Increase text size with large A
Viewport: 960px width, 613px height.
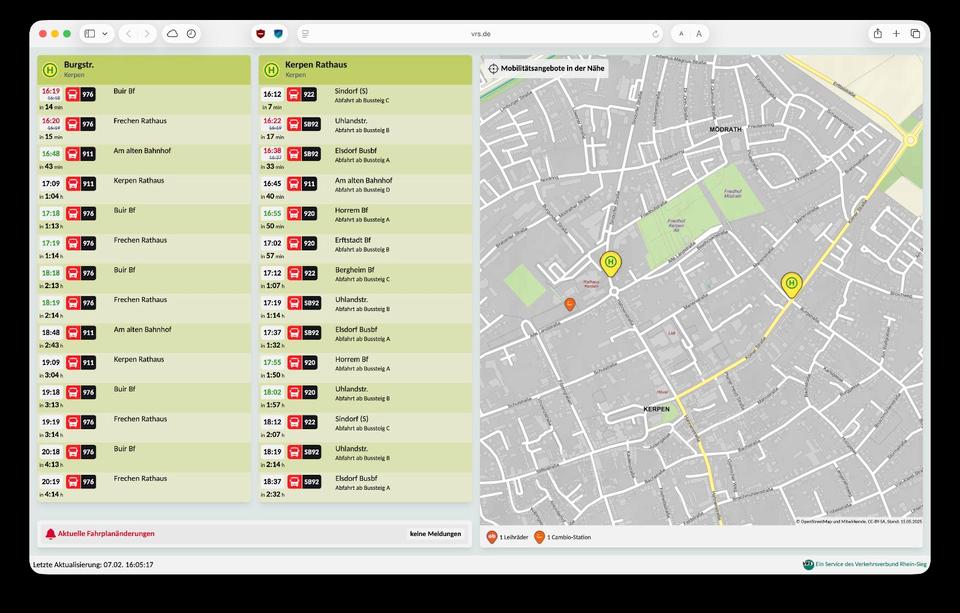point(699,34)
